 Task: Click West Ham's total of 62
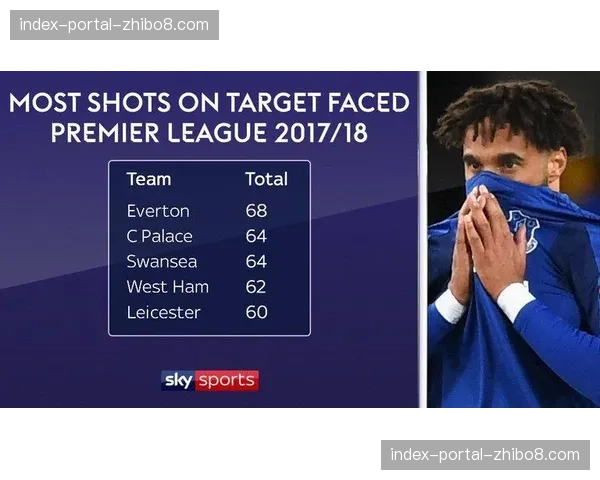[257, 287]
